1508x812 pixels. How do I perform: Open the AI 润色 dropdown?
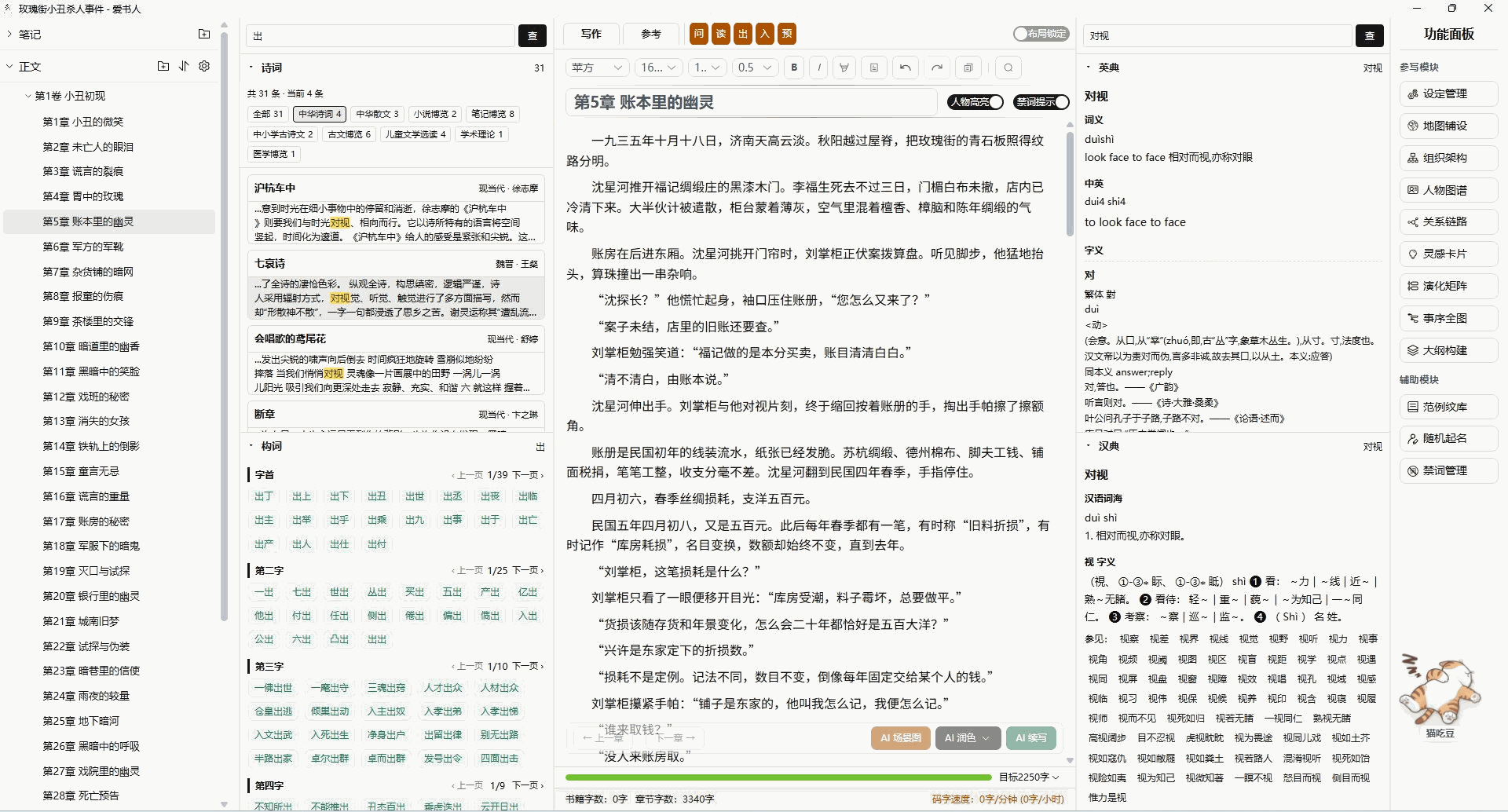point(968,738)
